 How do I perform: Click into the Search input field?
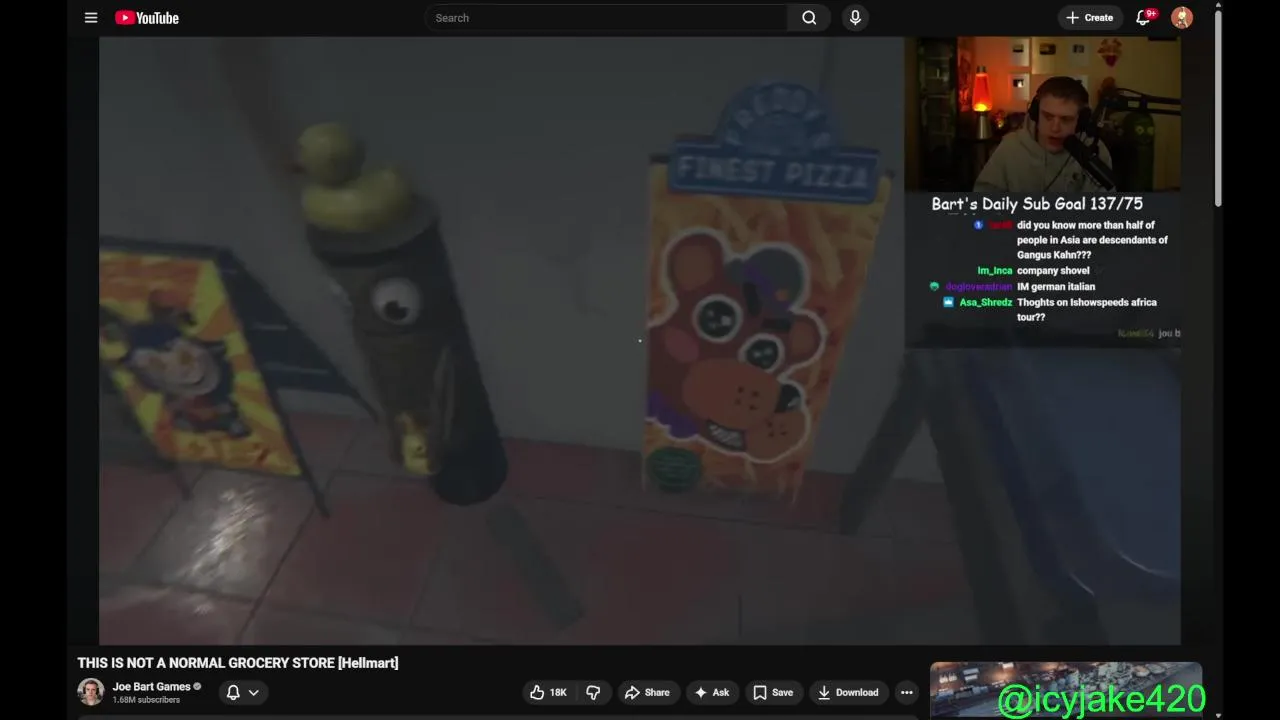pyautogui.click(x=606, y=17)
